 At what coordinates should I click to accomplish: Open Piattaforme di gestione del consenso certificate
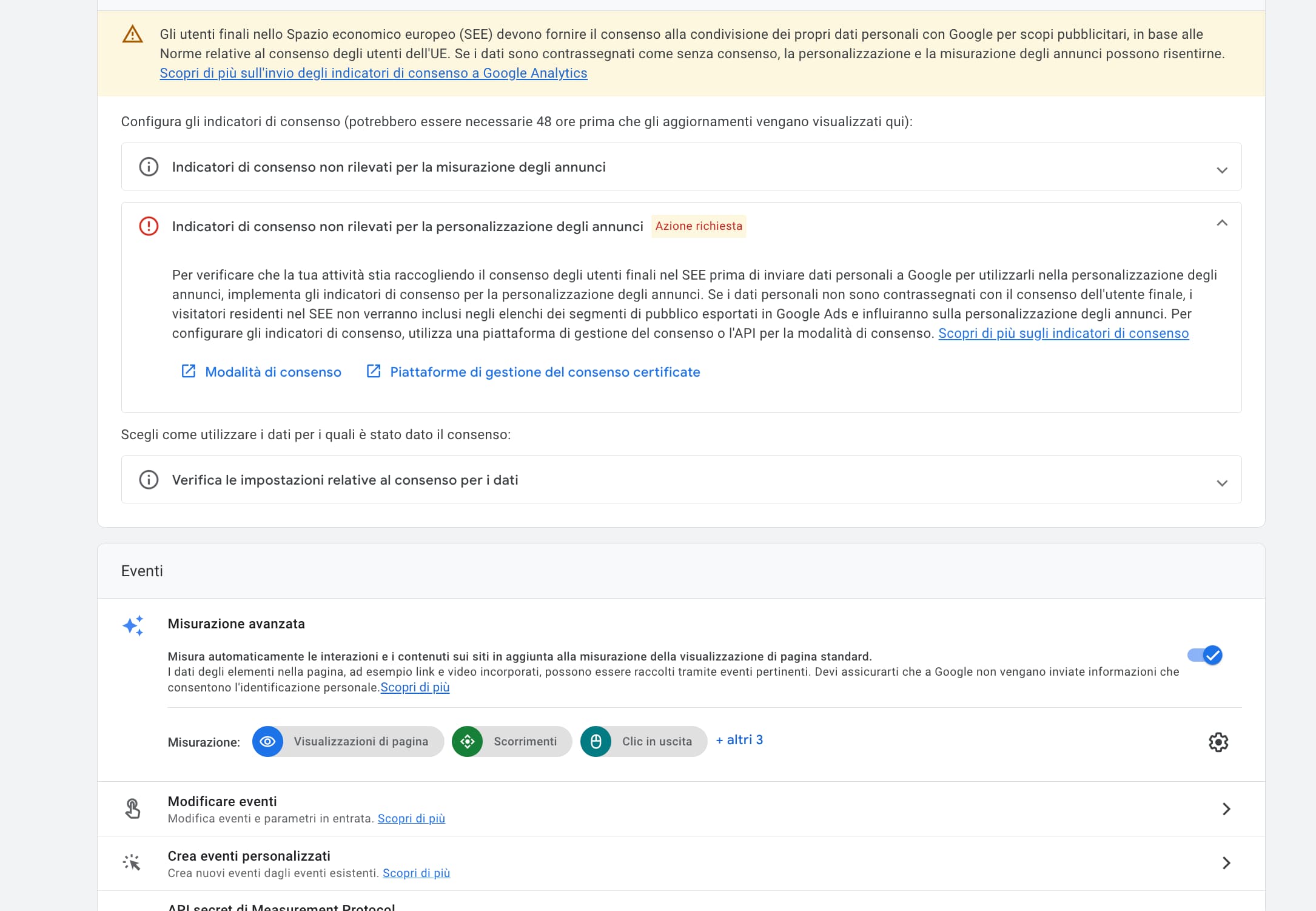pos(545,372)
